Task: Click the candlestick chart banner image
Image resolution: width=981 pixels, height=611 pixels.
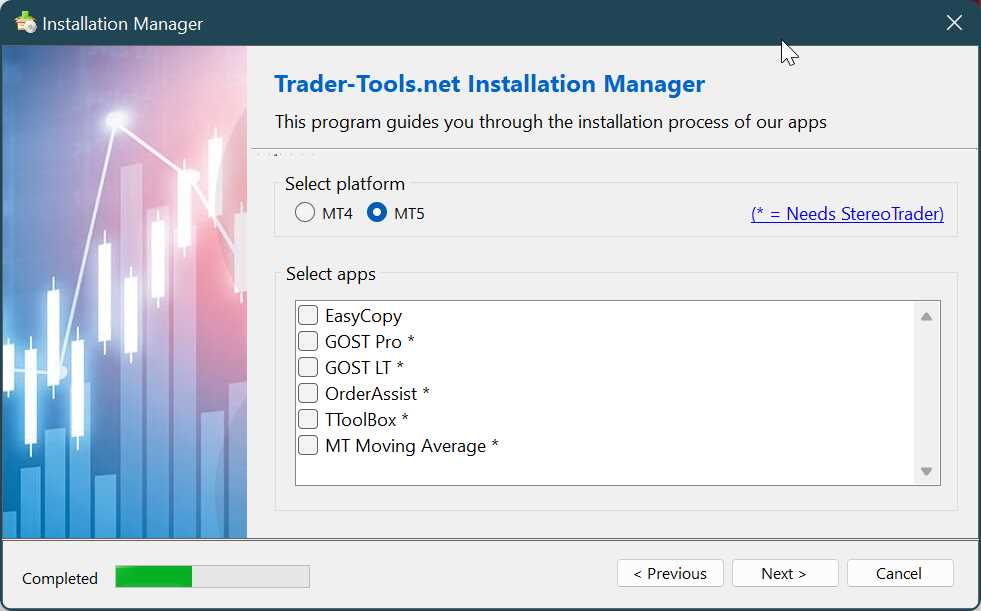Action: [125, 291]
